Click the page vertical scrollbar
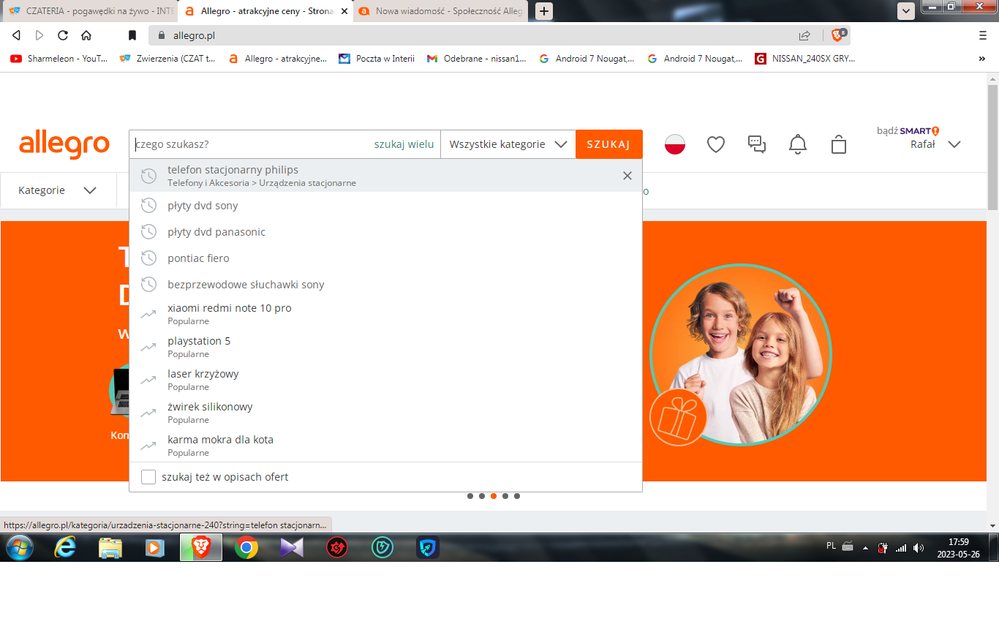 click(993, 147)
